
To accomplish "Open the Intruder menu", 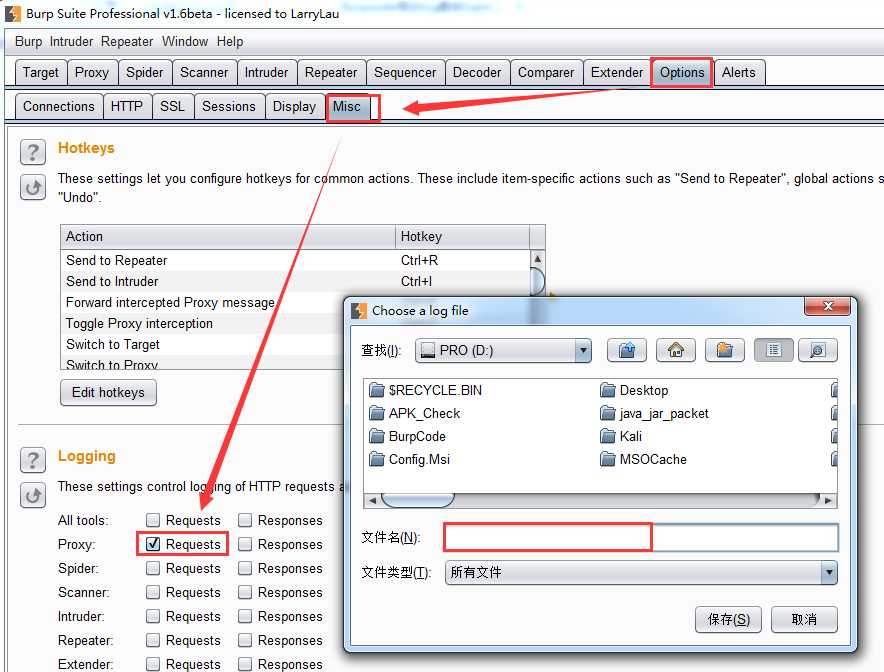I will tap(71, 42).
